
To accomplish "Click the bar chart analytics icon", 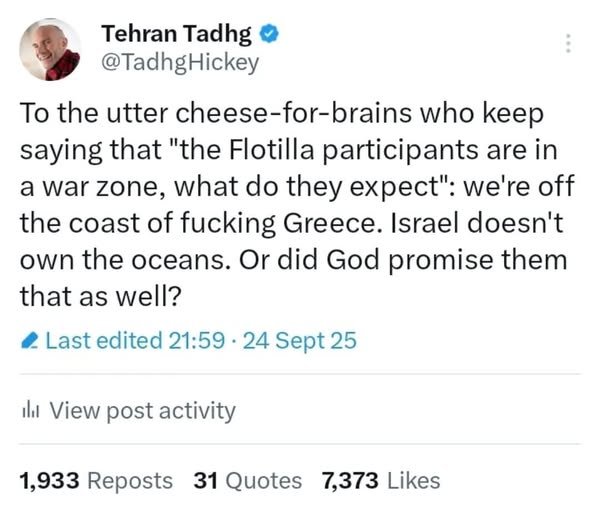I will point(29,410).
